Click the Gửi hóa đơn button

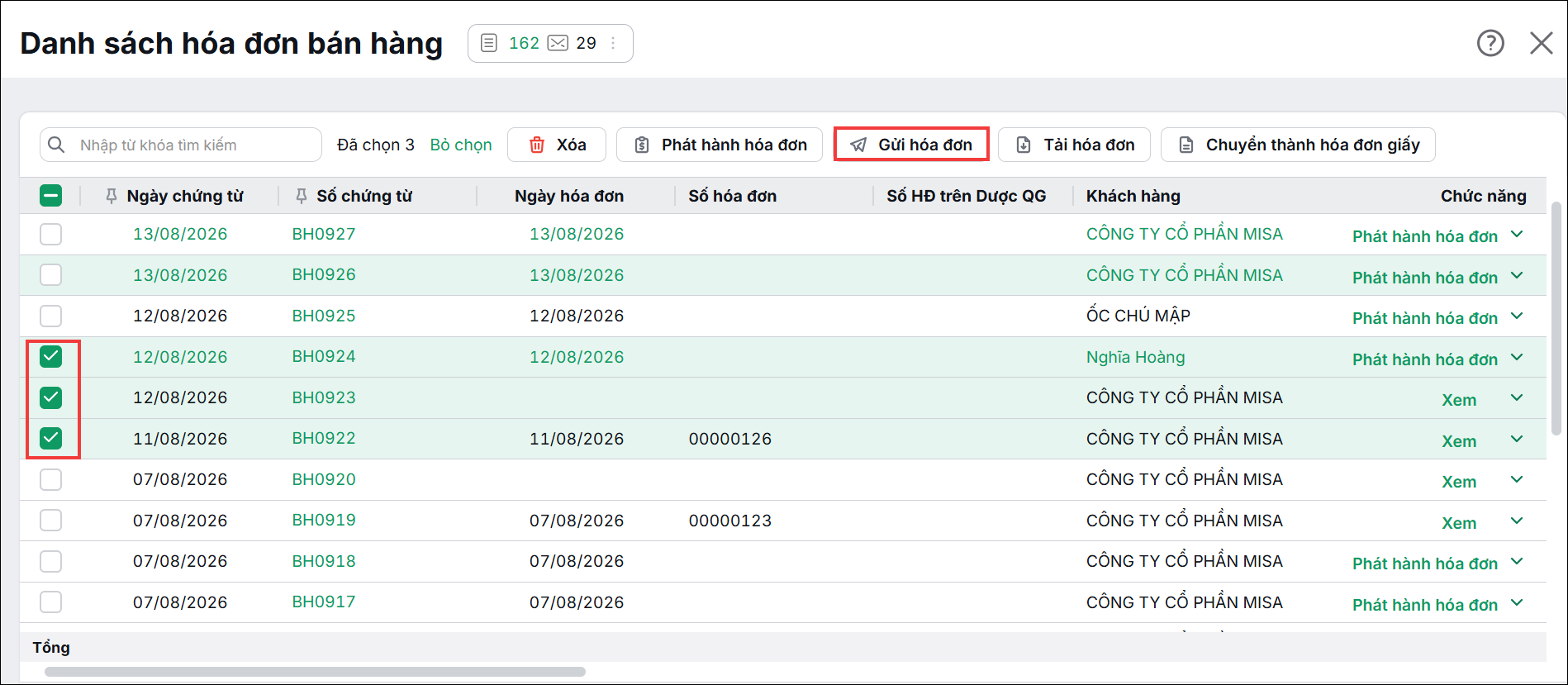911,145
